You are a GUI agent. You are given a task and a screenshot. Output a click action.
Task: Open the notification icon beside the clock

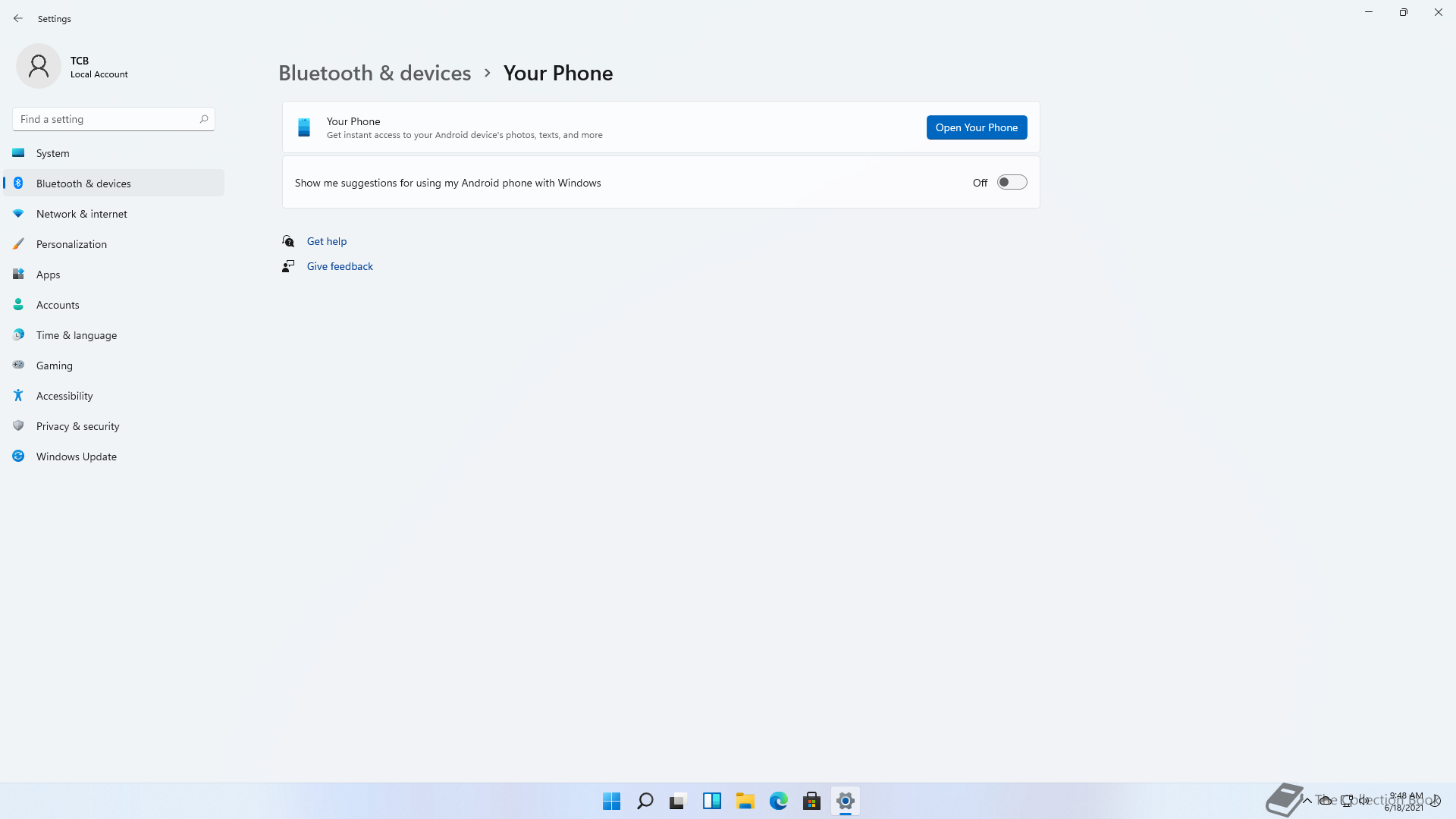[x=1435, y=801]
